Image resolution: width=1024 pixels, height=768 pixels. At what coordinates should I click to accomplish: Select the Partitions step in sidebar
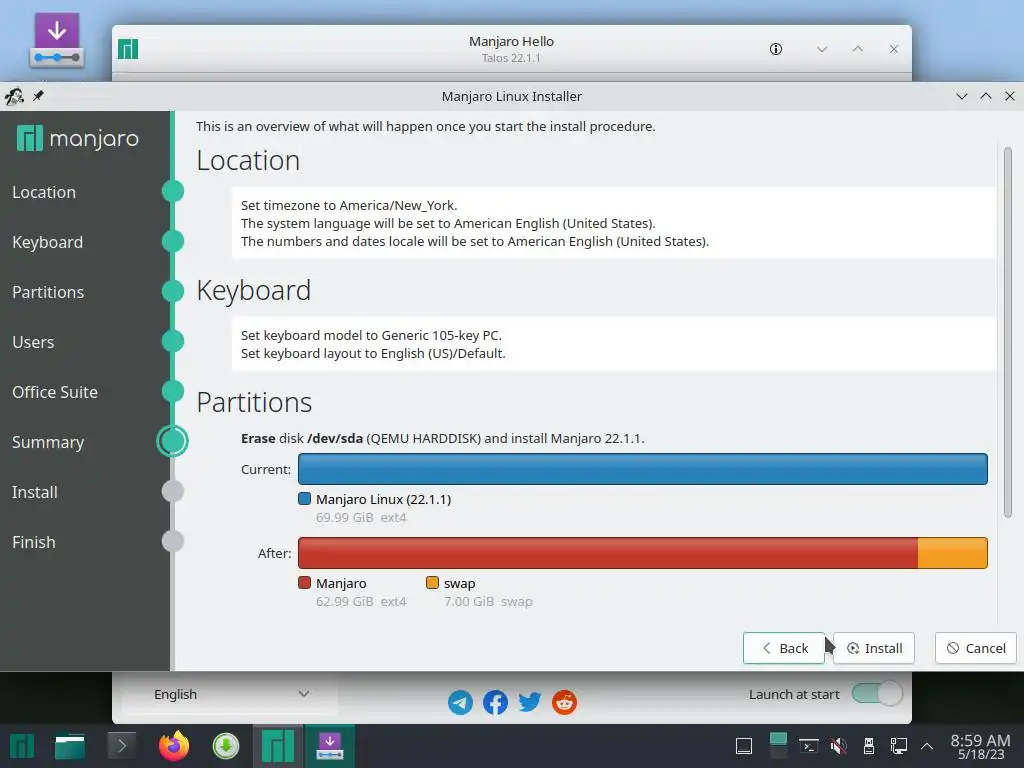point(48,292)
